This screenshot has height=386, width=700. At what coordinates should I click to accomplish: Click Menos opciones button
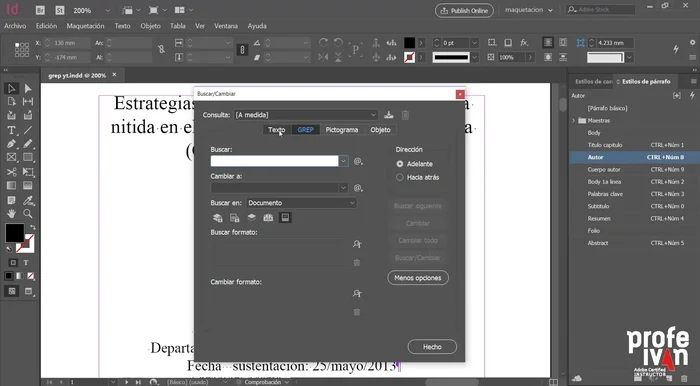pos(418,278)
